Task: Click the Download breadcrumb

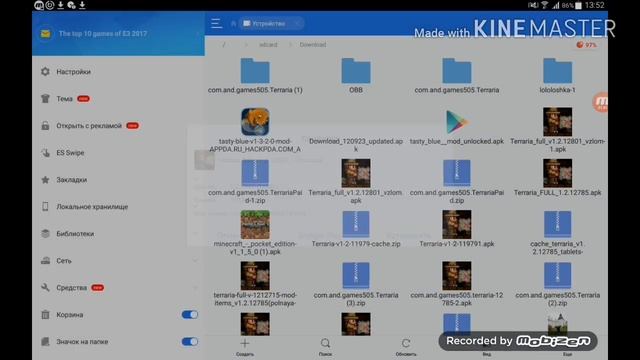Action: [x=313, y=44]
